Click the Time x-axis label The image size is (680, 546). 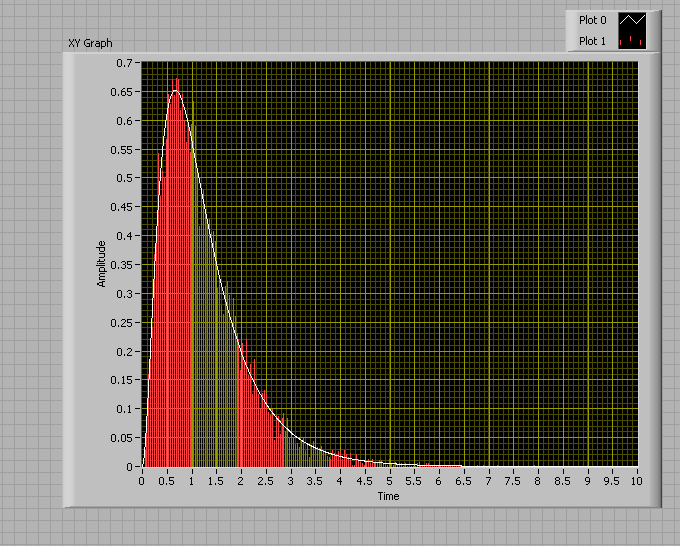point(388,496)
